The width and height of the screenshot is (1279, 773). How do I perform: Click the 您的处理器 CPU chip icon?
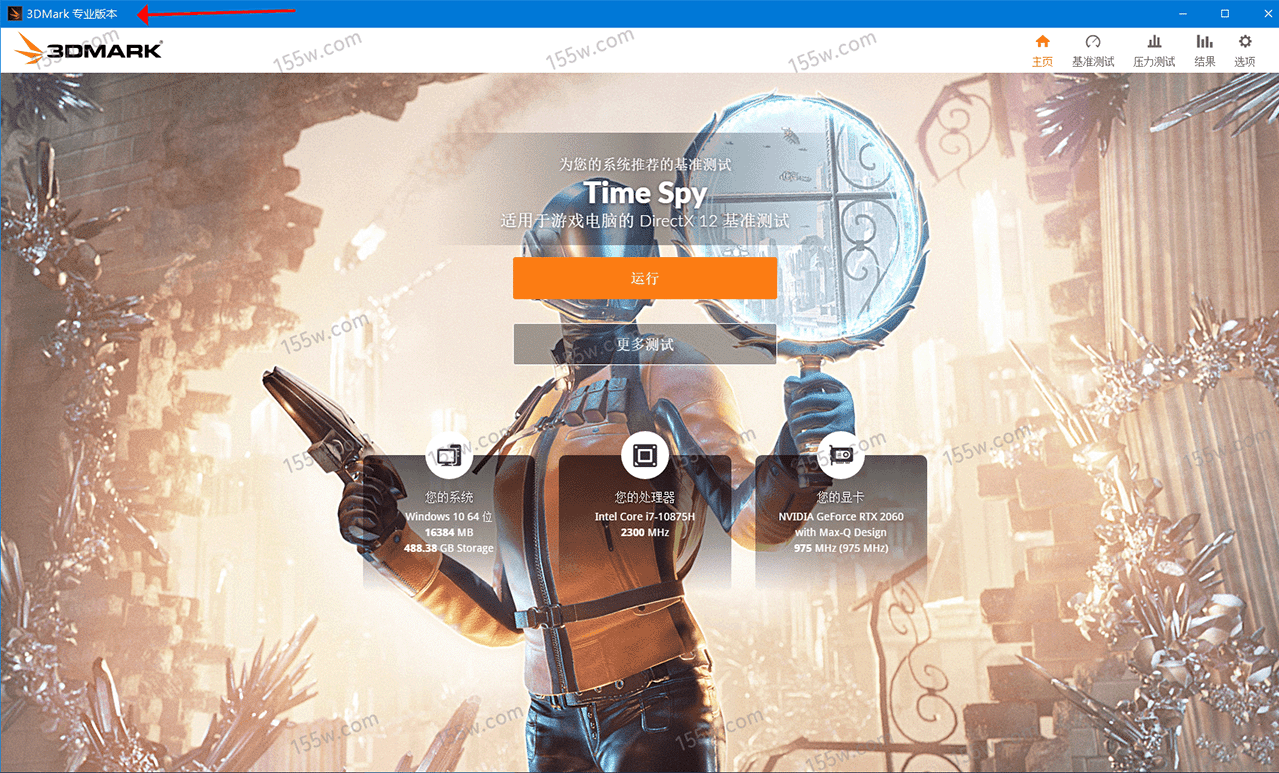point(645,456)
